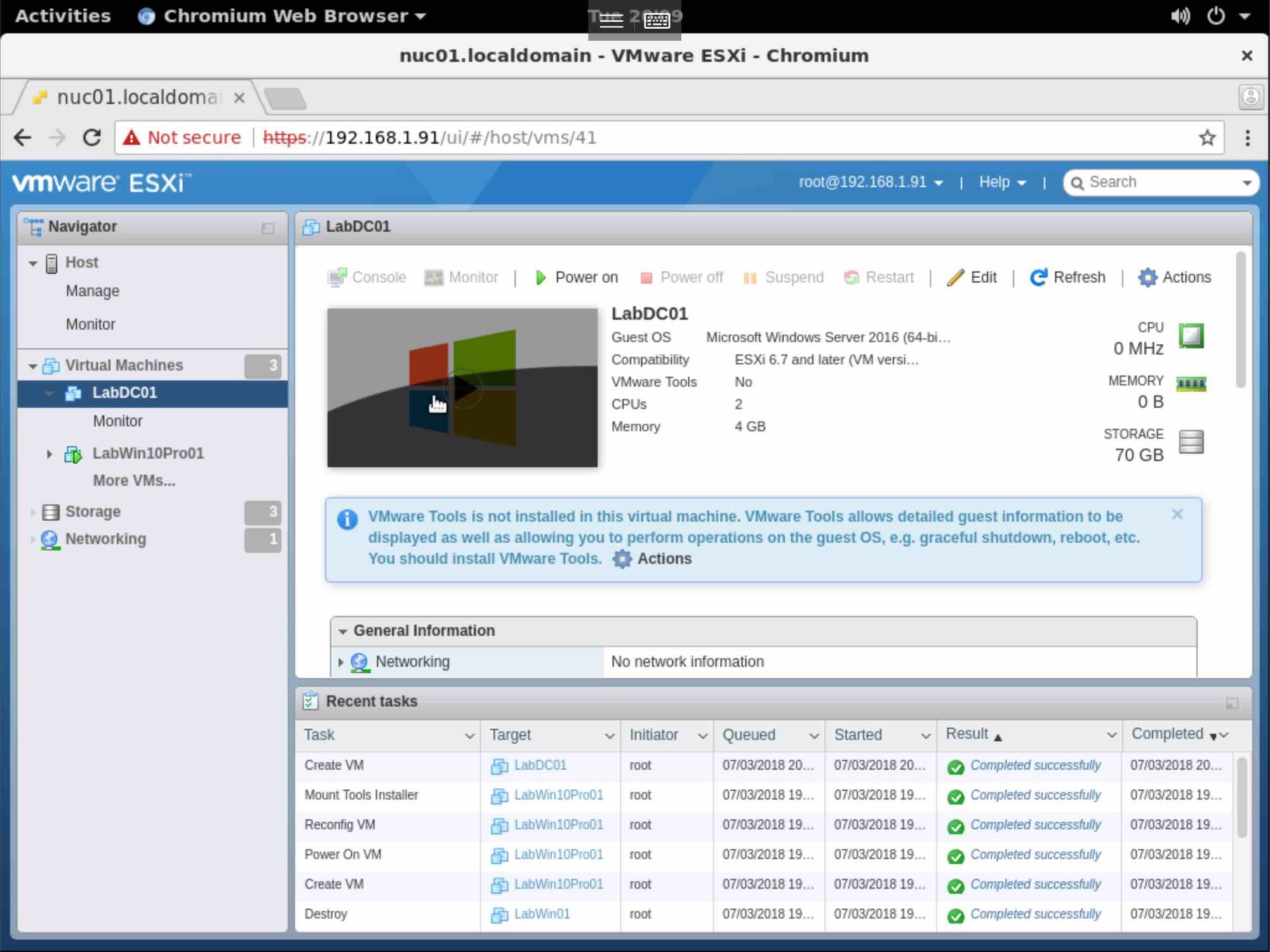Image resolution: width=1270 pixels, height=952 pixels.
Task: Click the storage disk icon
Action: (1191, 441)
